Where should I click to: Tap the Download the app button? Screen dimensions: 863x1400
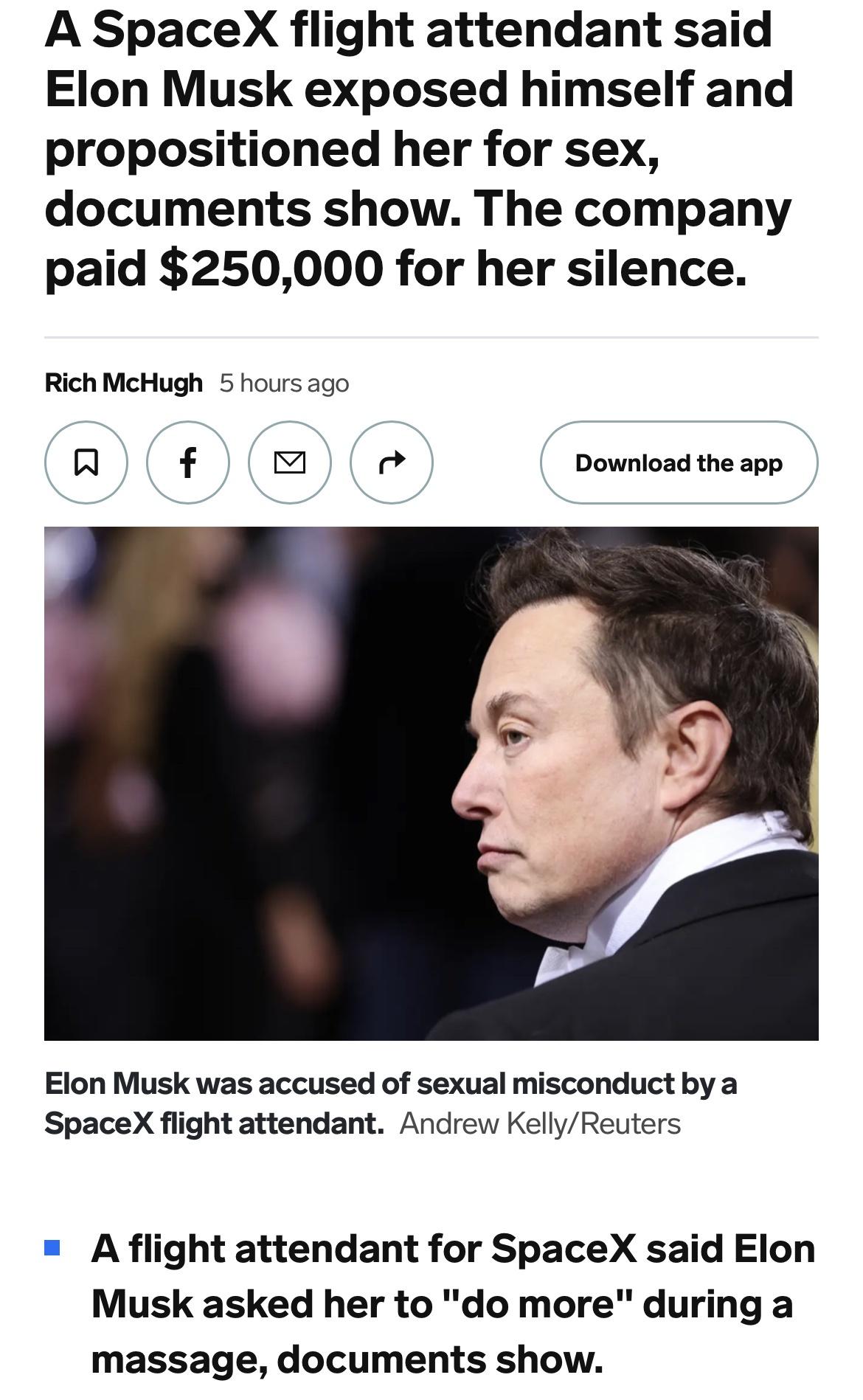pos(679,462)
